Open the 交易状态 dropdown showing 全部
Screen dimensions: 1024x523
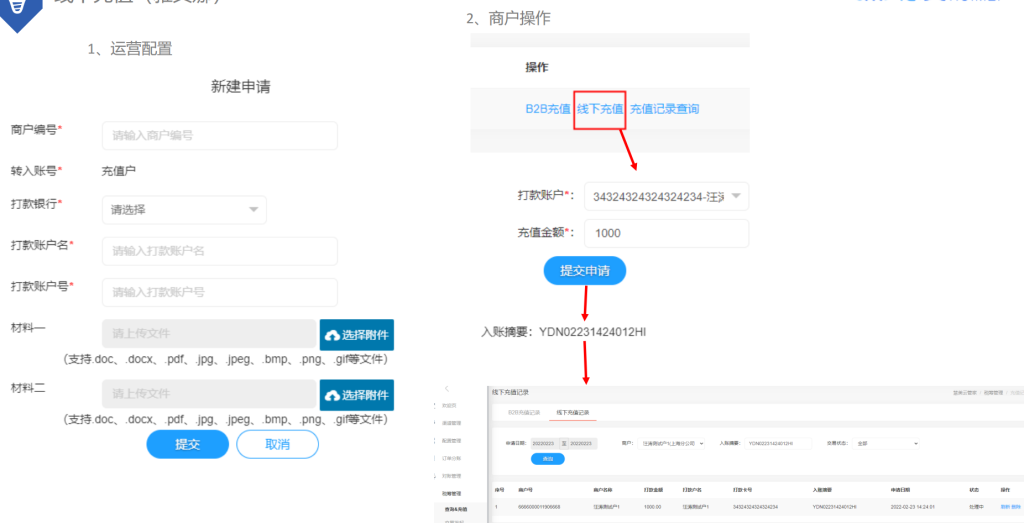(887, 443)
